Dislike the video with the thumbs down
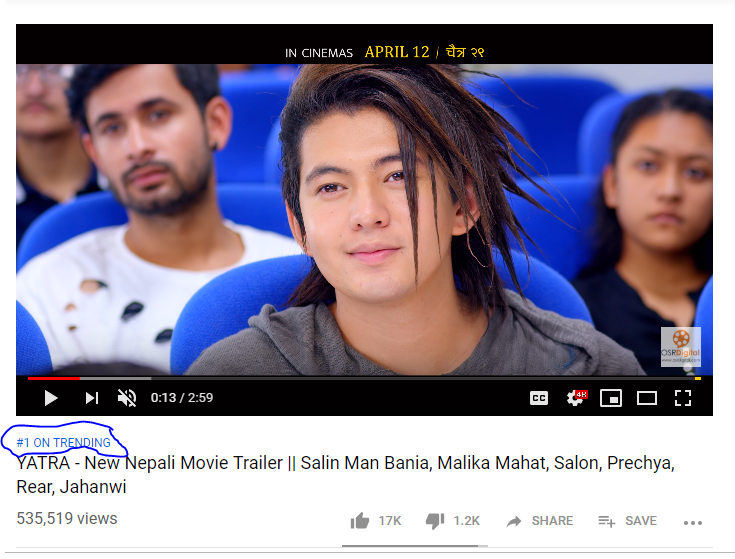 435,521
